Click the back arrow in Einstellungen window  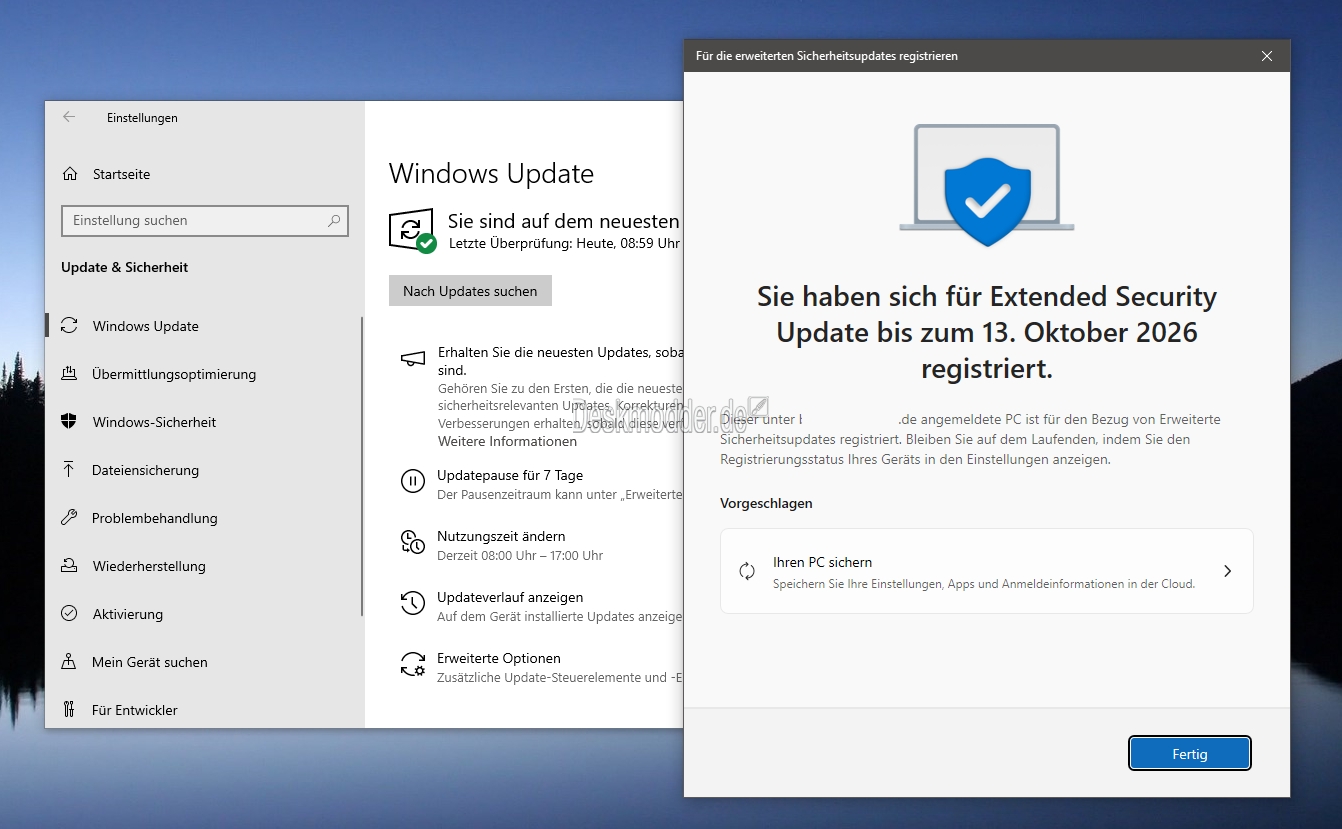(x=69, y=117)
